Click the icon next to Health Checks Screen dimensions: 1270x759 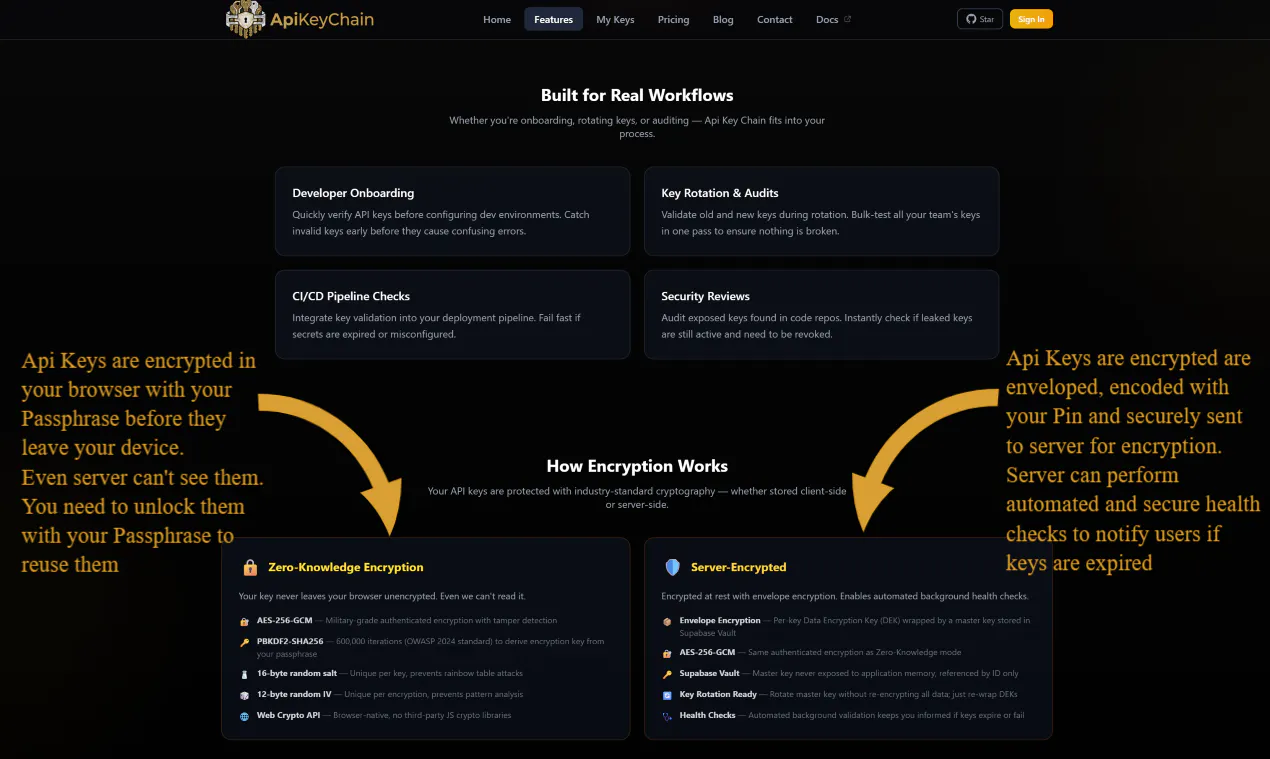click(668, 716)
